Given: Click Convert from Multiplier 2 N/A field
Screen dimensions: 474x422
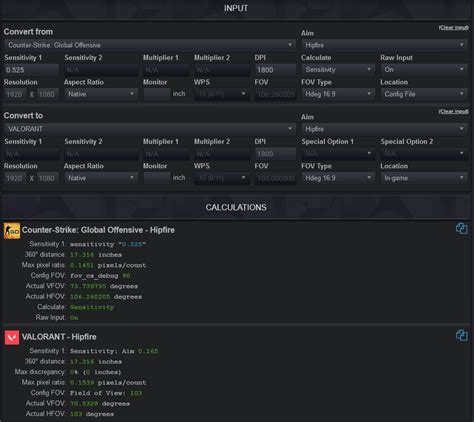Looking at the screenshot, I should click(x=222, y=70).
